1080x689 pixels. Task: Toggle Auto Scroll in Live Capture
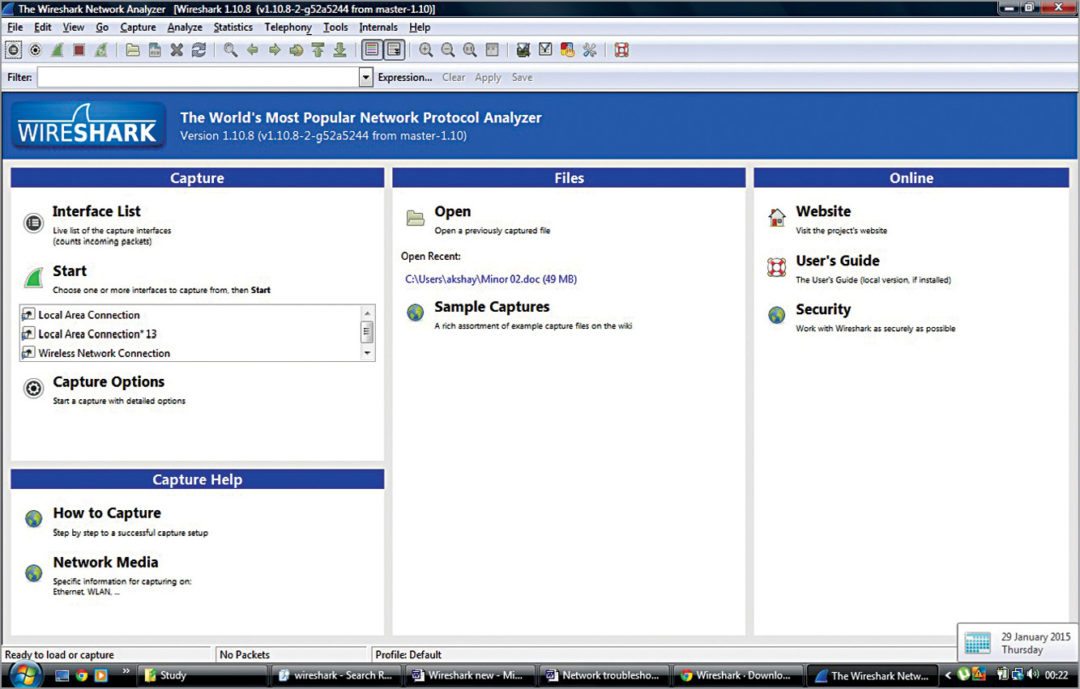tap(393, 49)
